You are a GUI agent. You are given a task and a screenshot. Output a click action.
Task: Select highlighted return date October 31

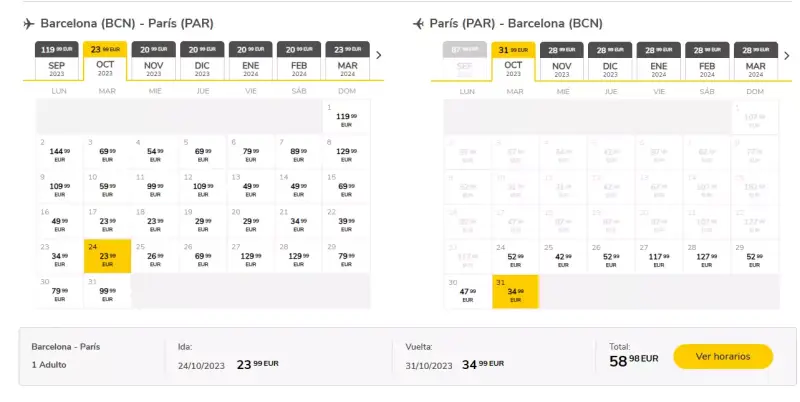point(515,292)
